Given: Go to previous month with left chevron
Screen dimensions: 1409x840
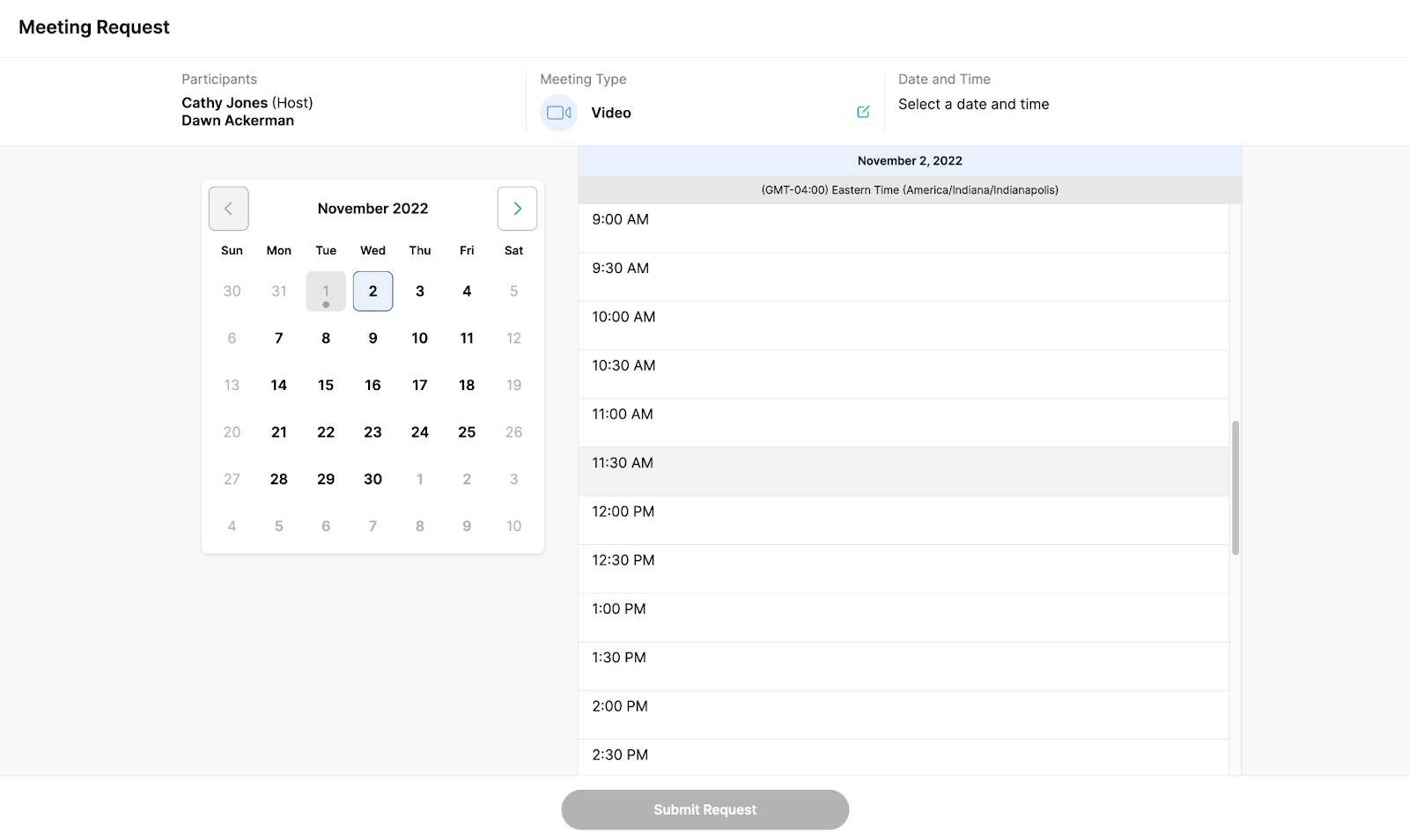Looking at the screenshot, I should coord(228,209).
